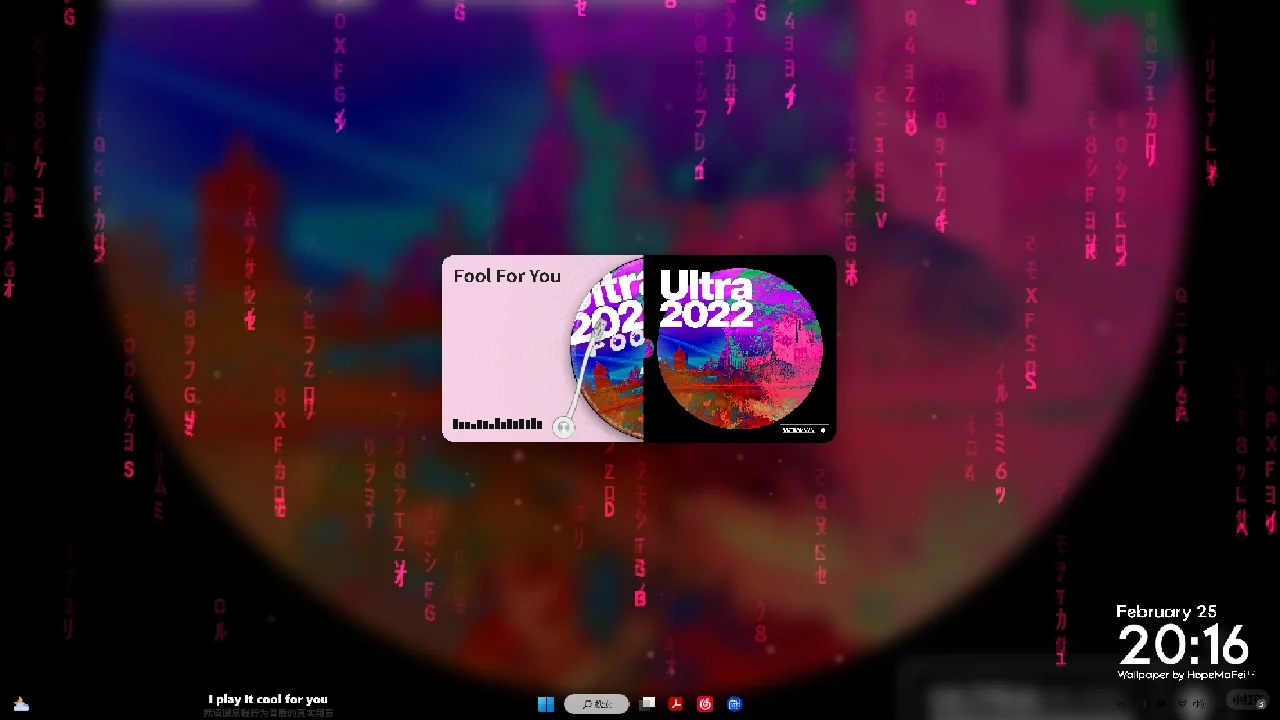
Task: Click the song title Fool For You
Action: pyautogui.click(x=507, y=276)
